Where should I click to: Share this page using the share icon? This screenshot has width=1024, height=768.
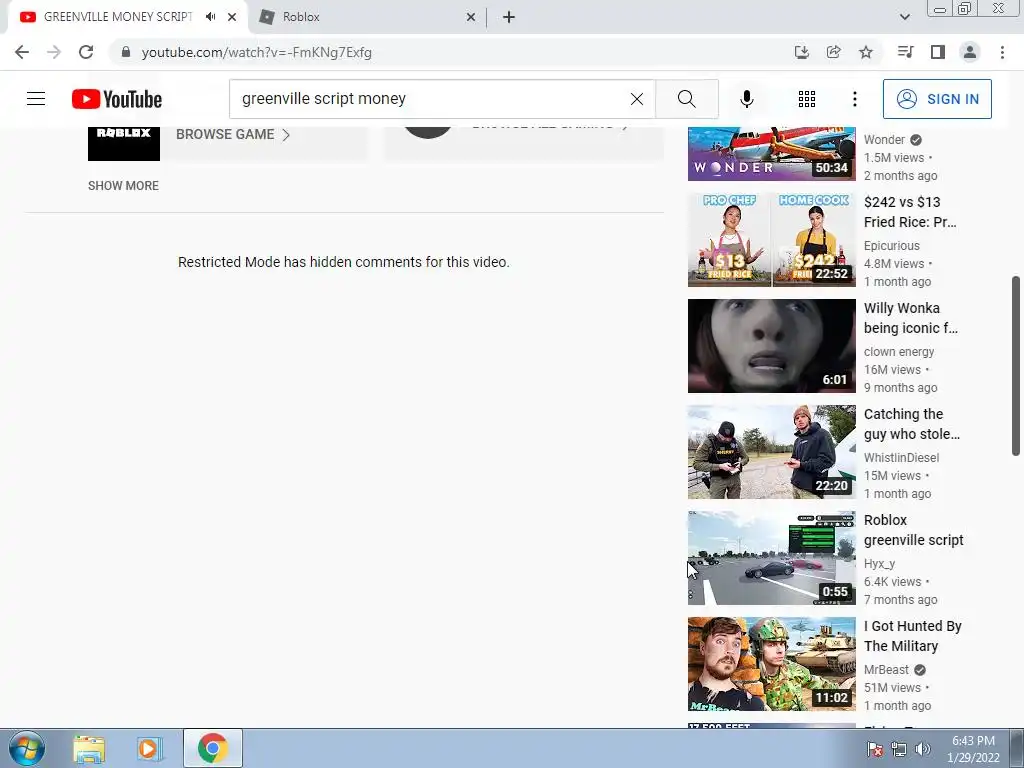pos(834,52)
